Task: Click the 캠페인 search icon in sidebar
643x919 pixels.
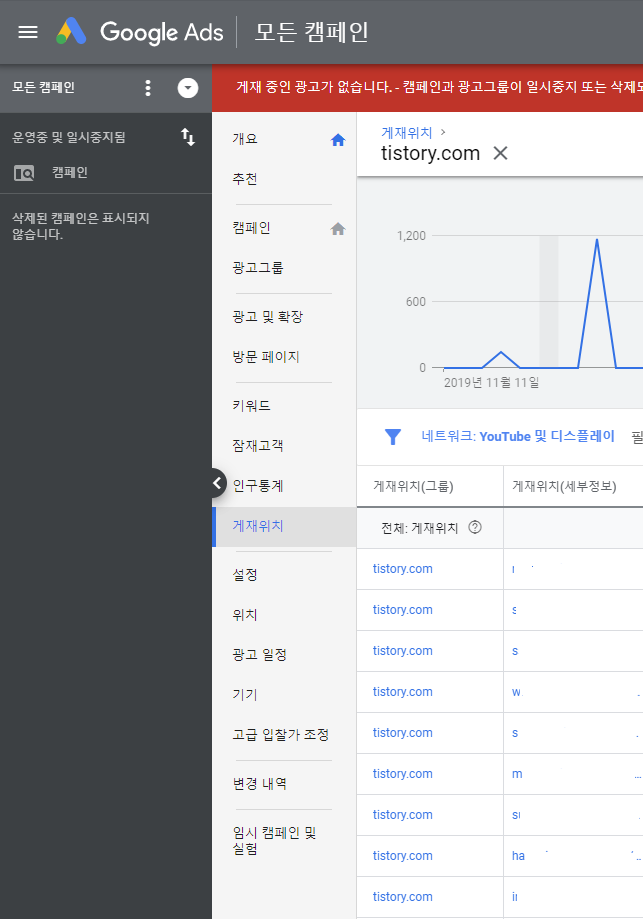Action: 24,173
